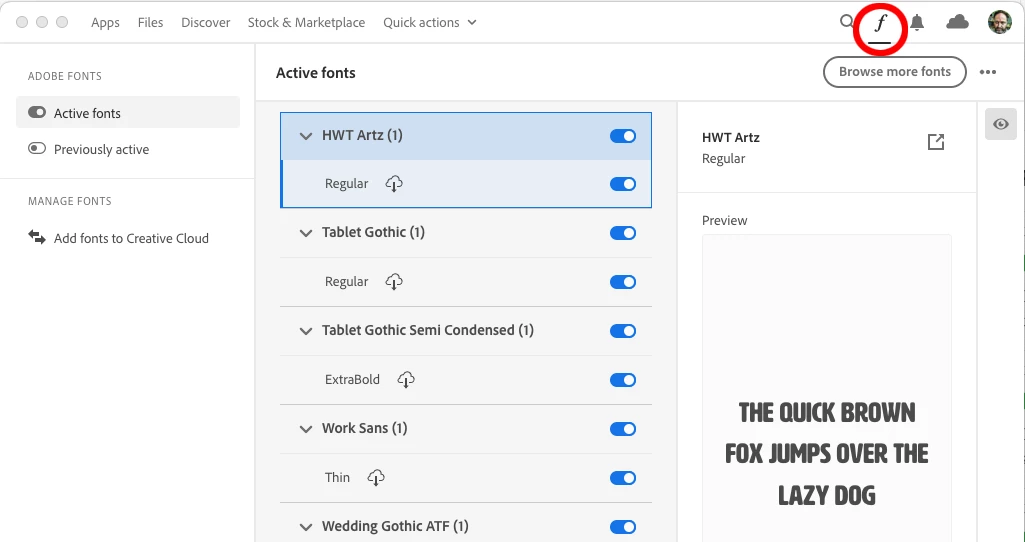The image size is (1025, 542).
Task: Deactivate the ExtraBold style toggle
Action: [x=623, y=380]
